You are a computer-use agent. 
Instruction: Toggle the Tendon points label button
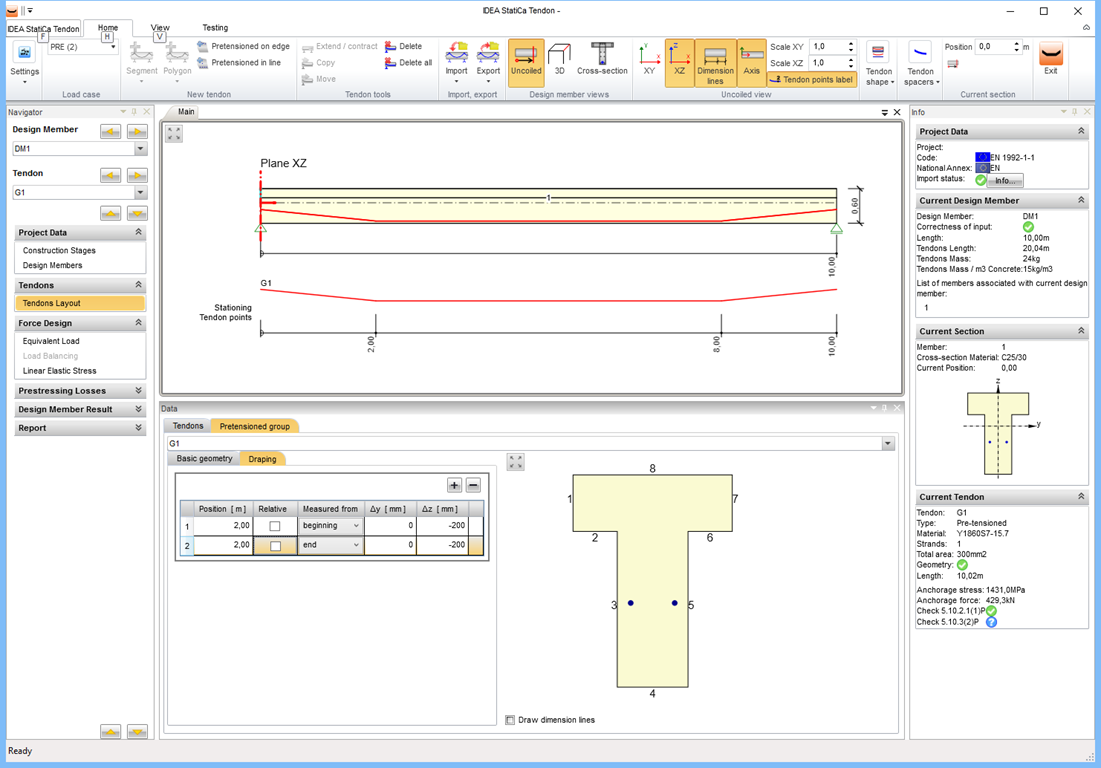pyautogui.click(x=812, y=79)
